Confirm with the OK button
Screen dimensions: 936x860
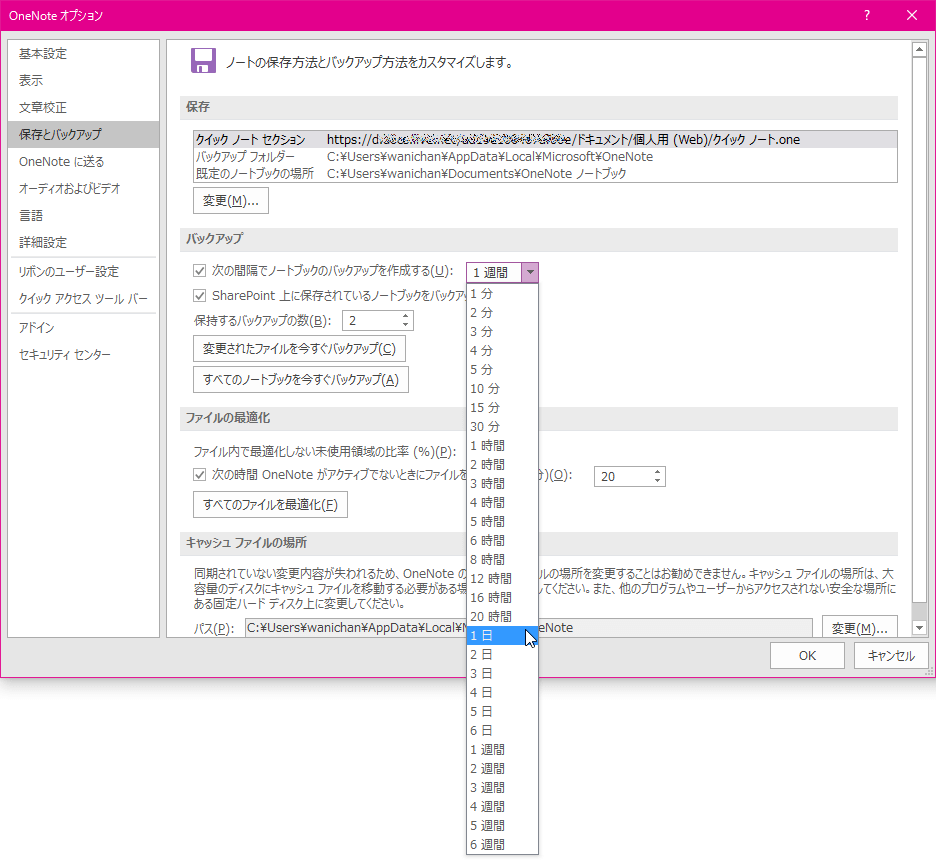click(x=807, y=655)
